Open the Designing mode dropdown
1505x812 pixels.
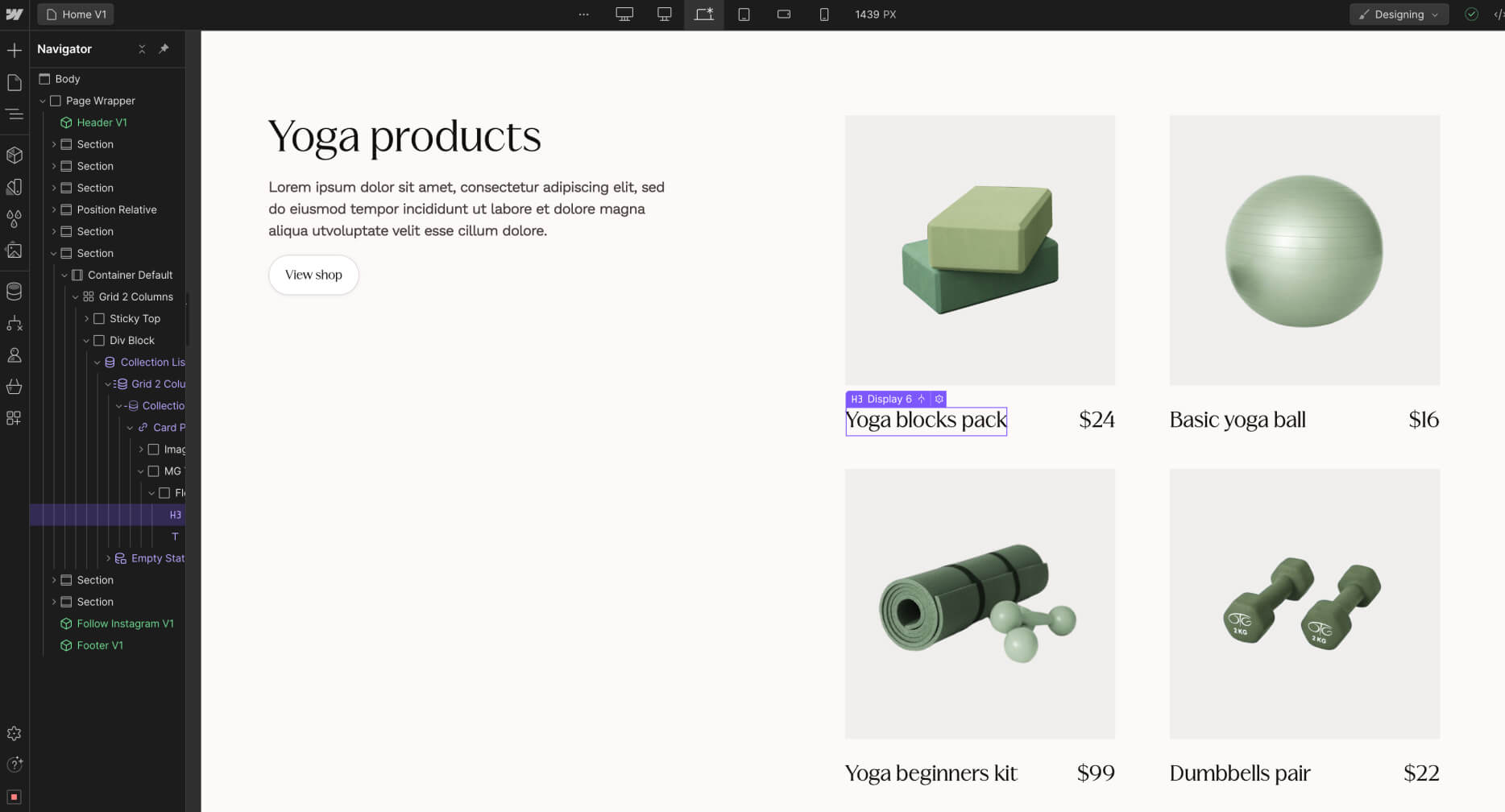point(1399,14)
